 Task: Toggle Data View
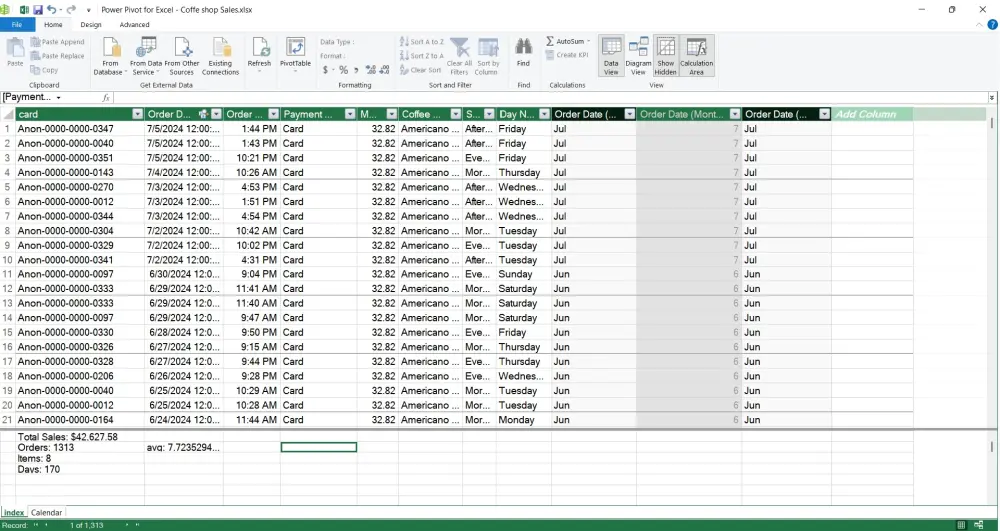coord(611,56)
